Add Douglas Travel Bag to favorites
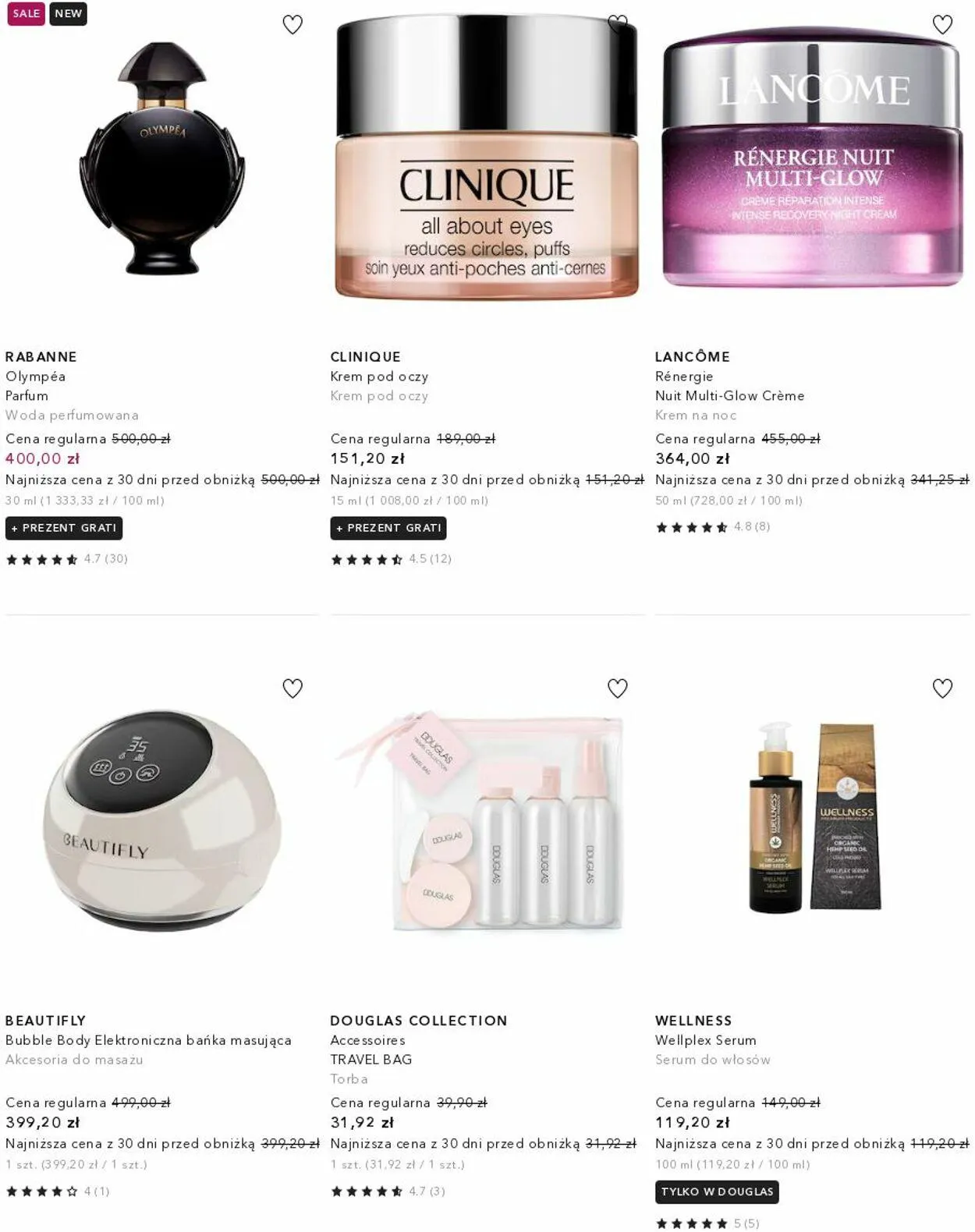Screen dimensions: 975x1232 pyautogui.click(x=618, y=689)
